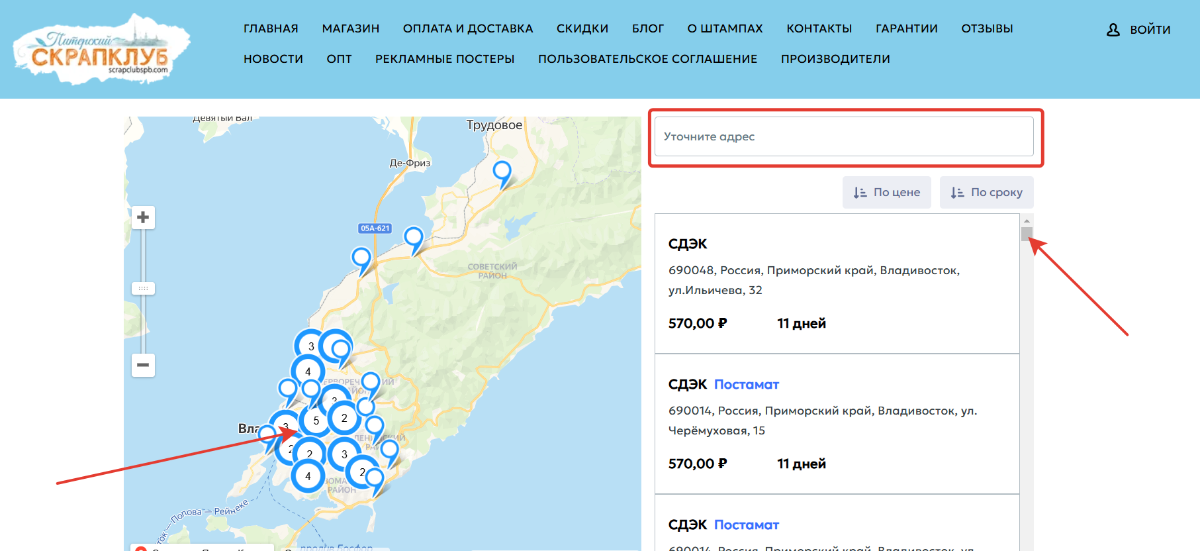Open the СКИДКИ menu item
Image resolution: width=1200 pixels, height=551 pixels.
point(582,29)
